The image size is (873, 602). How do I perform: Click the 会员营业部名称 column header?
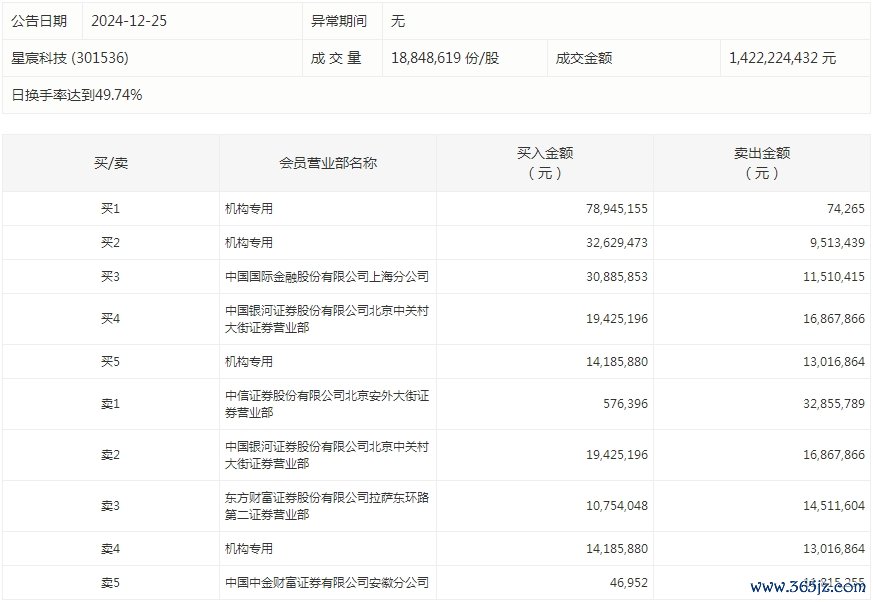(x=328, y=163)
